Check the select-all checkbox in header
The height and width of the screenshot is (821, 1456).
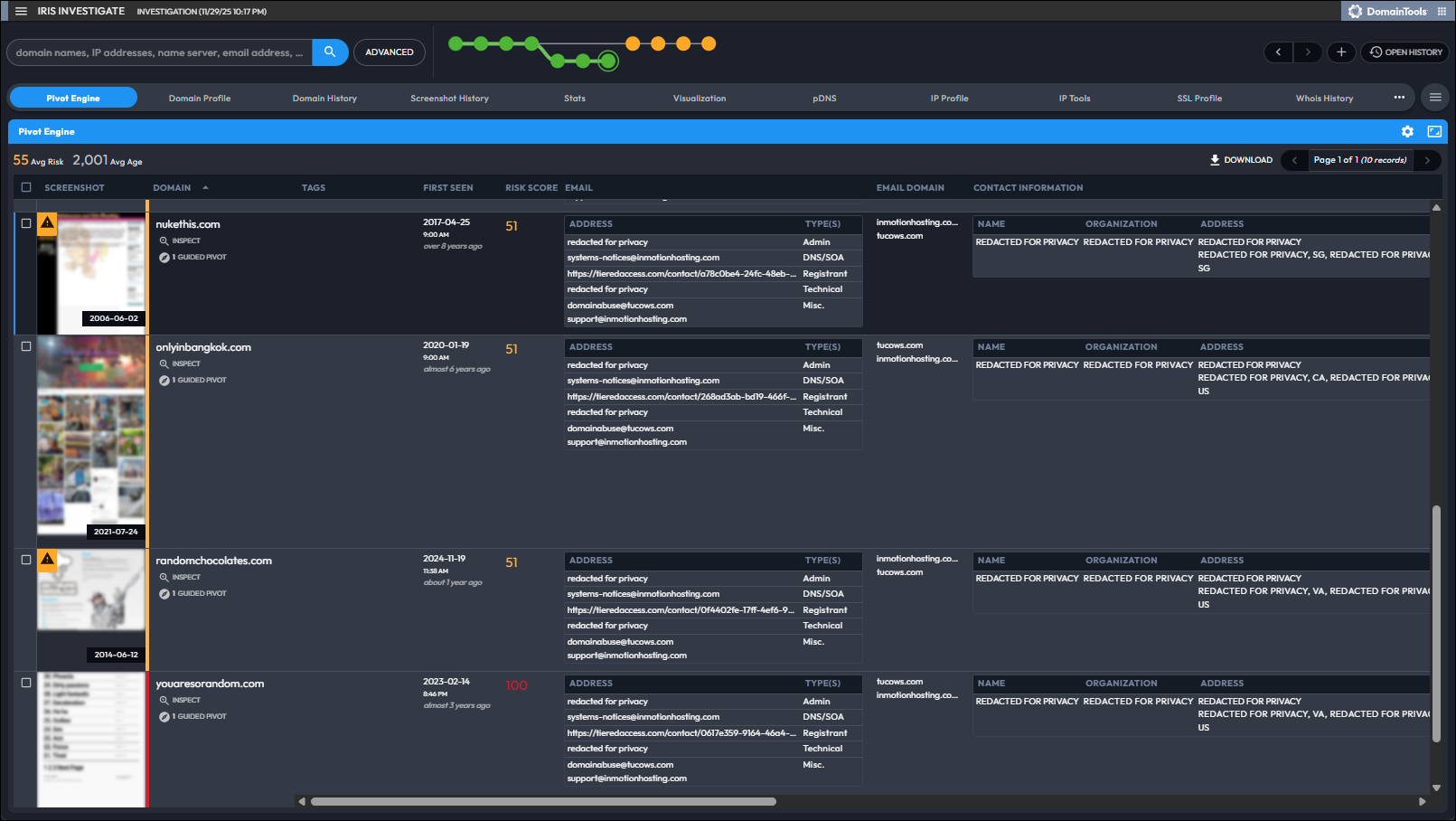coord(26,187)
